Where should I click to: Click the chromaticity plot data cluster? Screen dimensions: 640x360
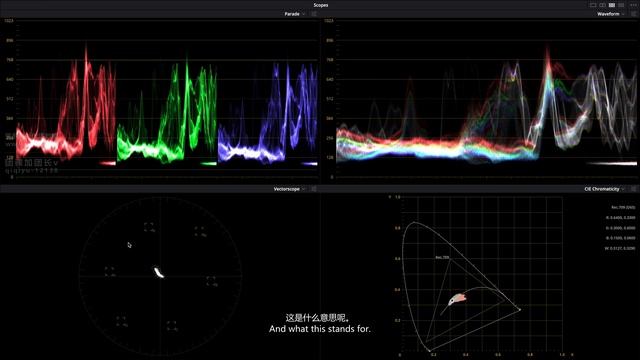(x=457, y=300)
